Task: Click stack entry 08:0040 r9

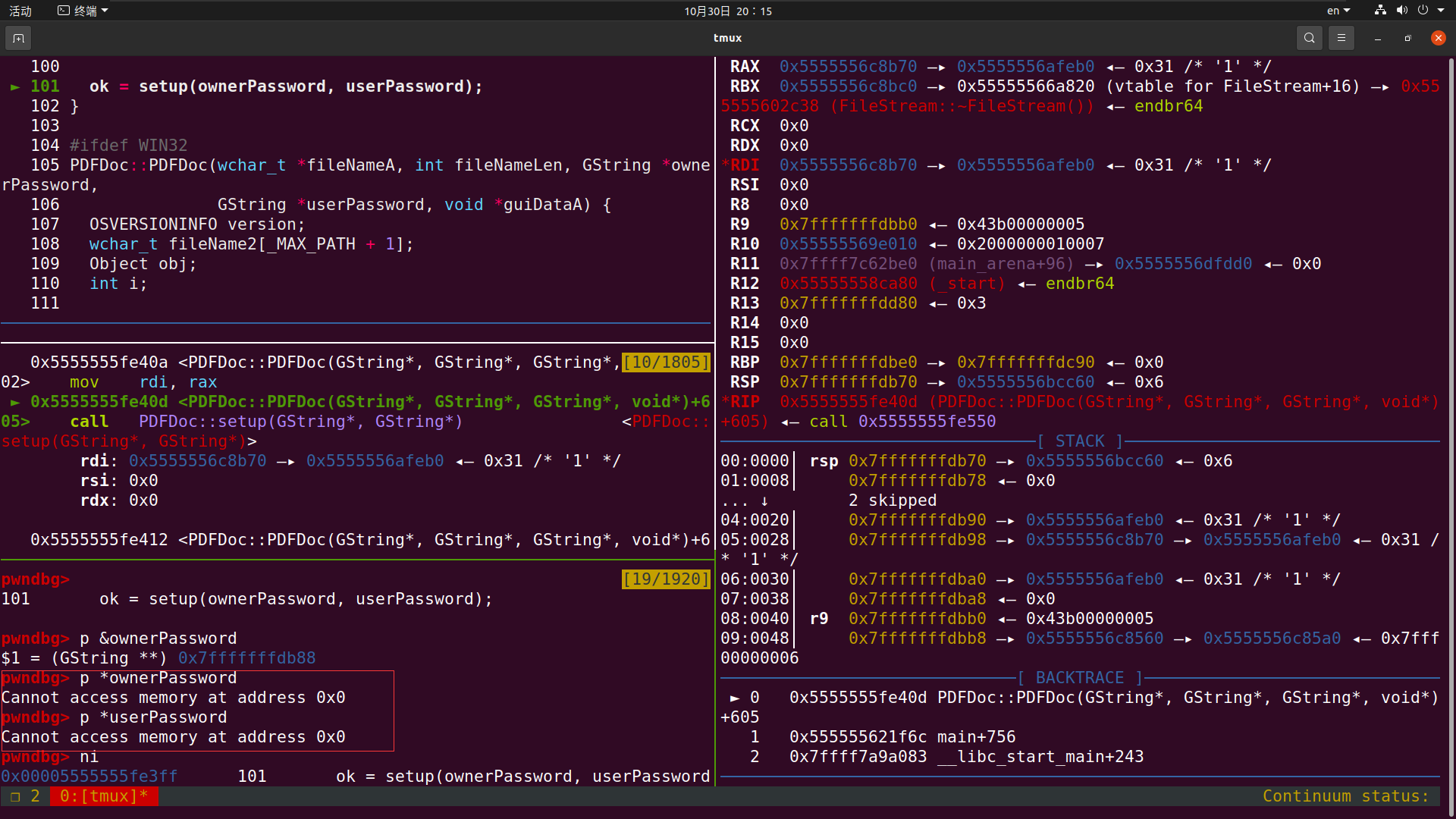Action: click(x=937, y=619)
